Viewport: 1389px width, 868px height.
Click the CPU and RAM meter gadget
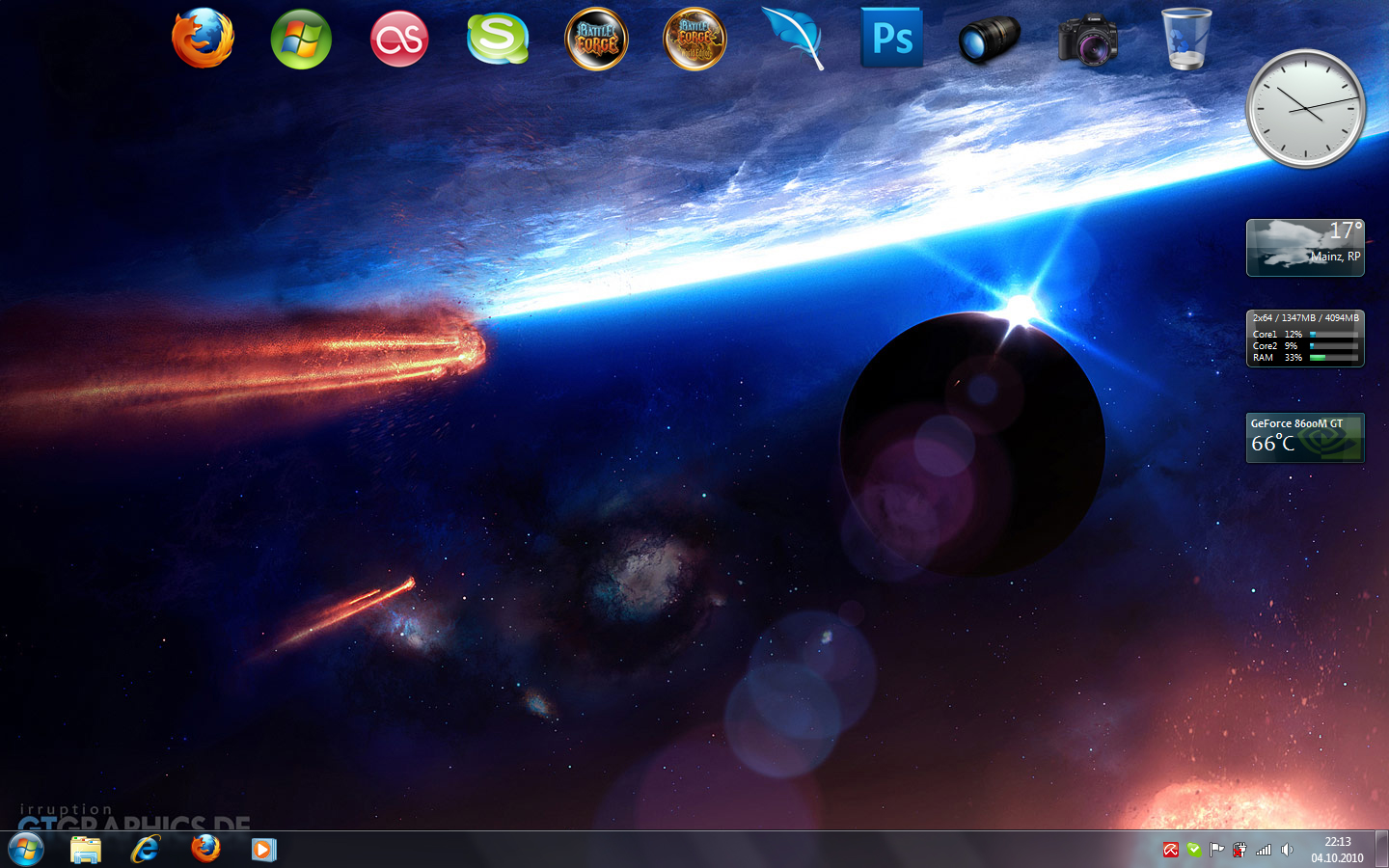(x=1305, y=339)
